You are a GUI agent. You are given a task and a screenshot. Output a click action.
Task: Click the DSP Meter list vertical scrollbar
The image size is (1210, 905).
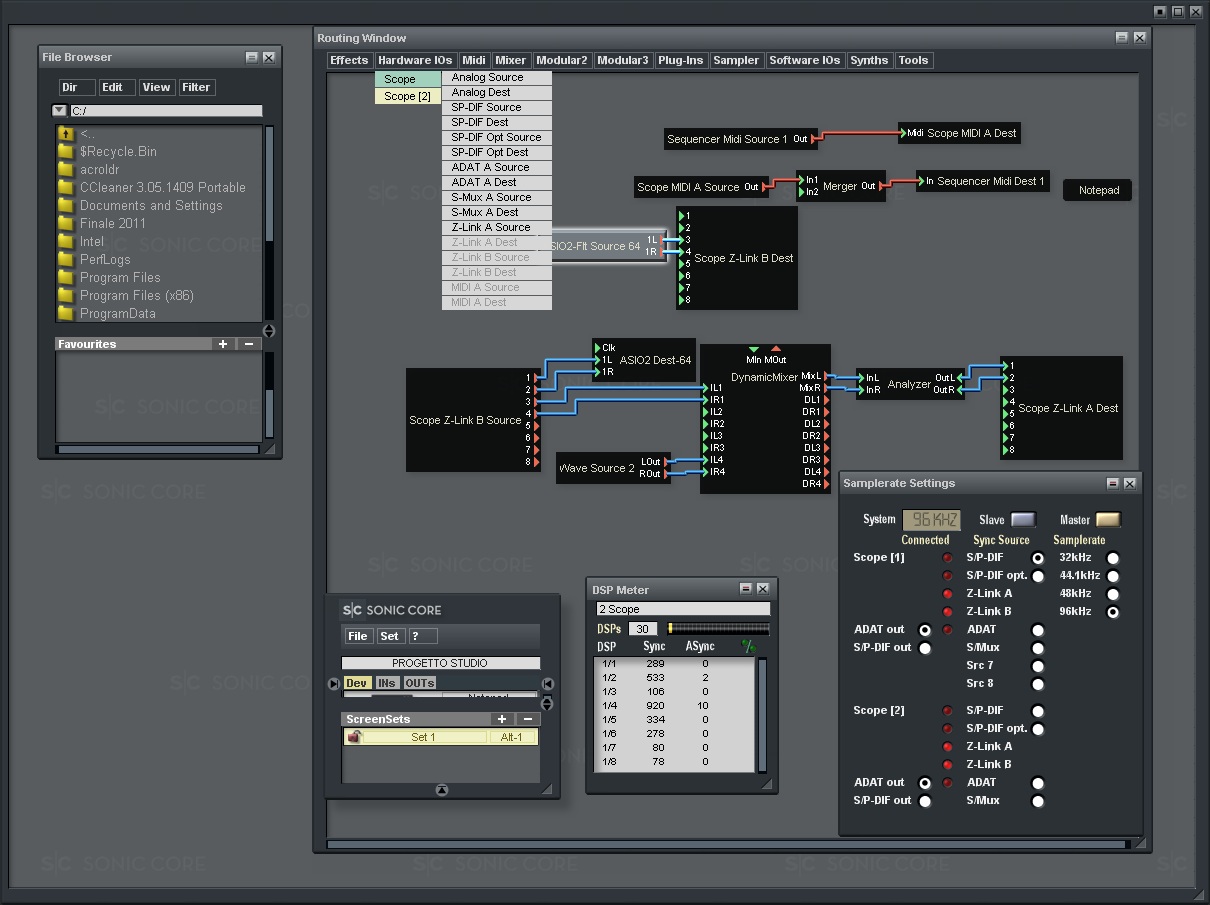click(x=762, y=715)
